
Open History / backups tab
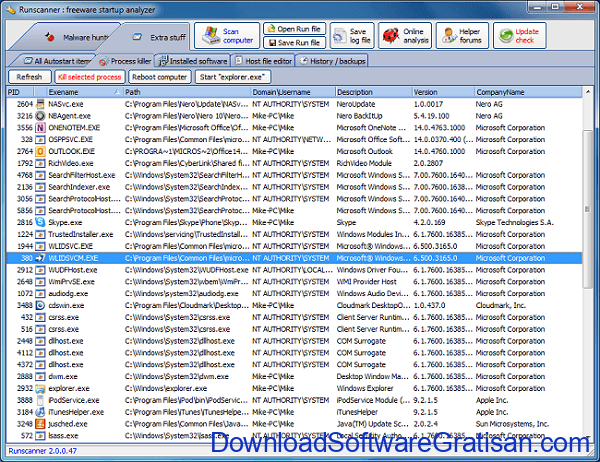click(332, 61)
